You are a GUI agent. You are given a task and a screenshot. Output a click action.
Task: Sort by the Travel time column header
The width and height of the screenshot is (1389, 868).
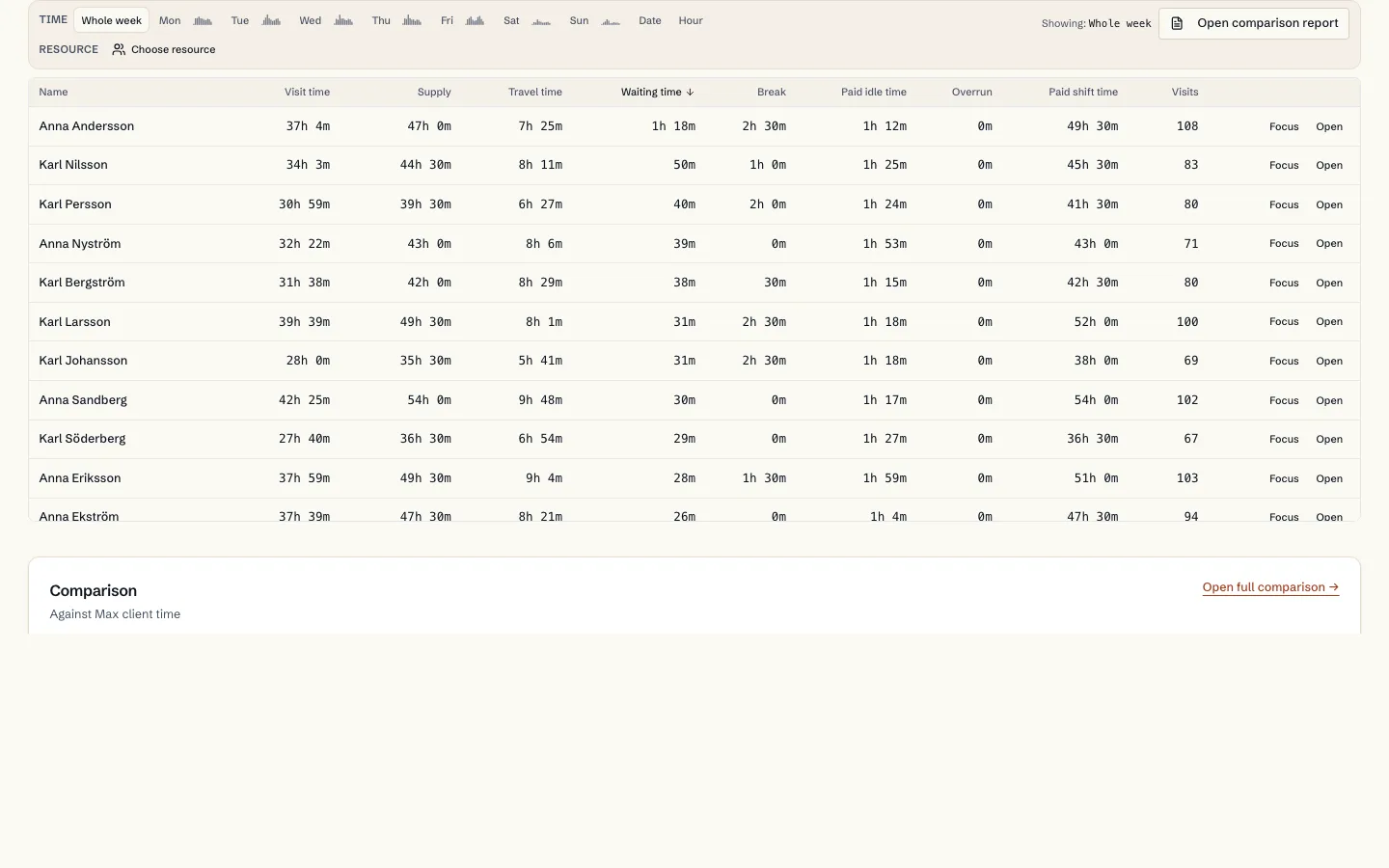(535, 93)
